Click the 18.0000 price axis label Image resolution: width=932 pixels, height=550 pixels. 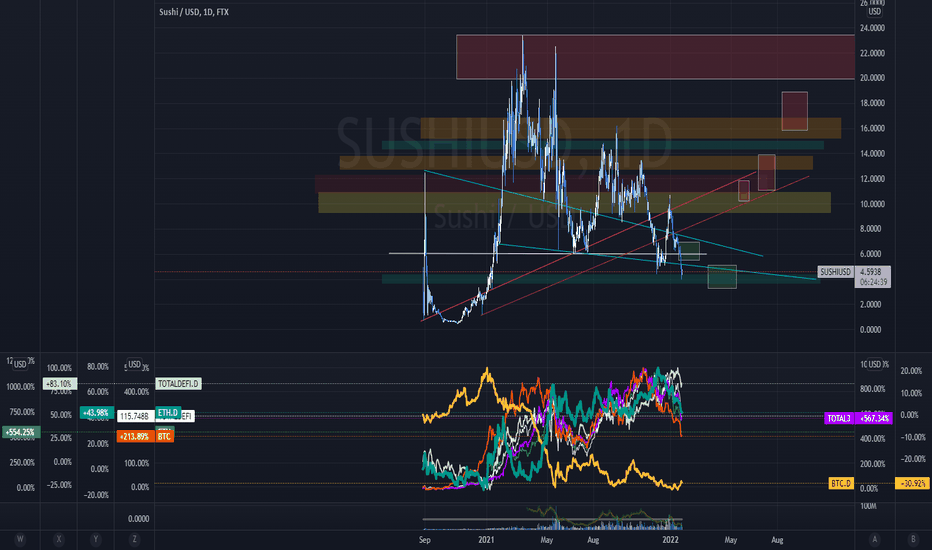coord(872,103)
